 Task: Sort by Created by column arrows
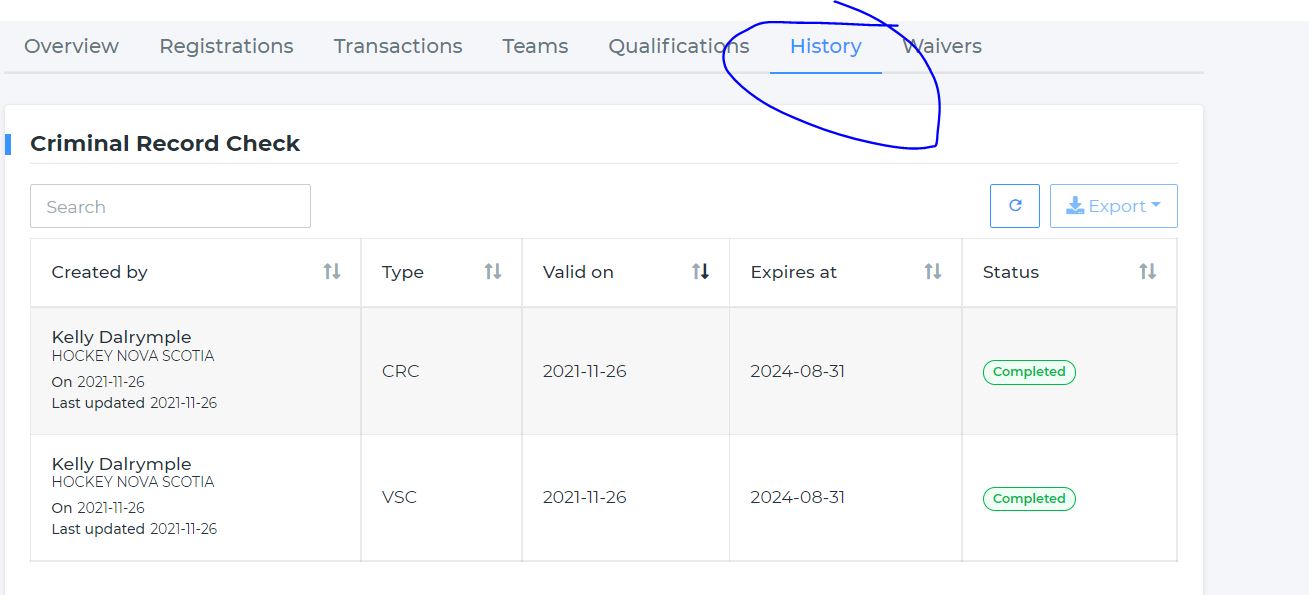332,272
